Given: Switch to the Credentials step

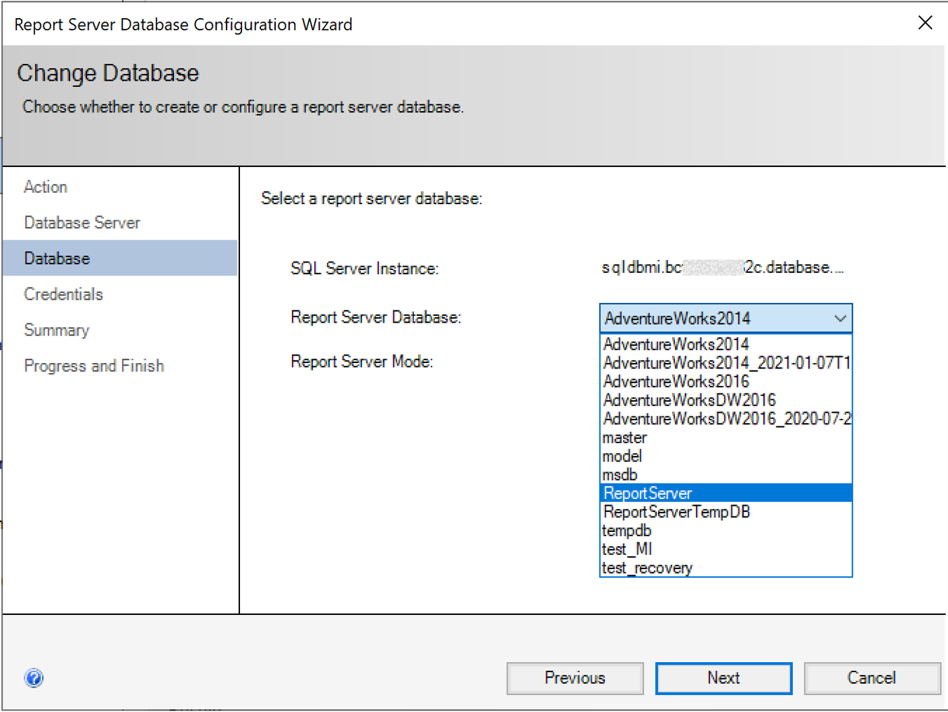Looking at the screenshot, I should click(x=64, y=294).
